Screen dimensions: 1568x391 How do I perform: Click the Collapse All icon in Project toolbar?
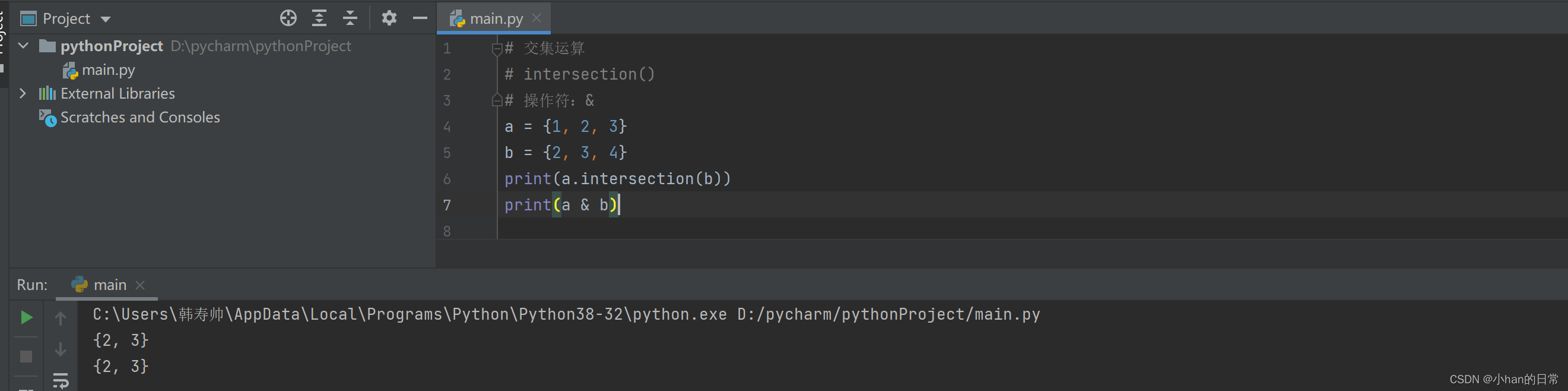[350, 18]
